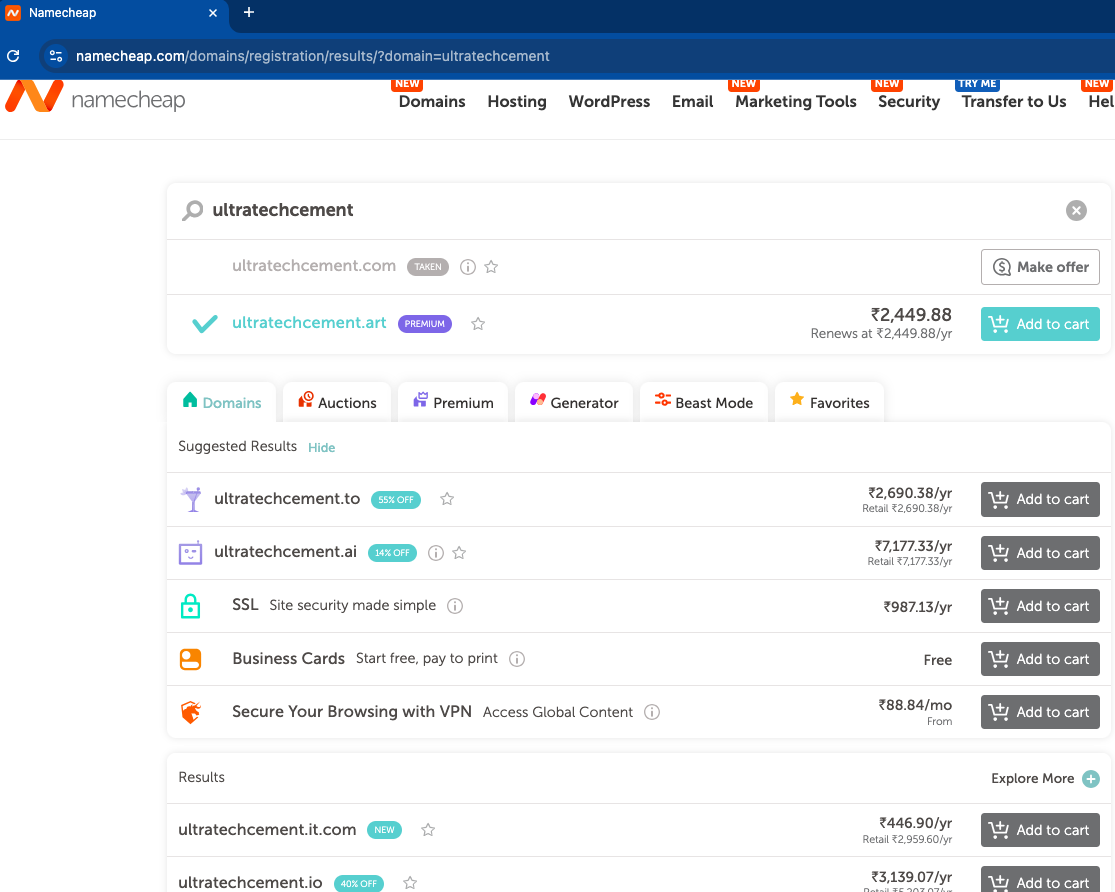Favorite ultratechcement.to with star

[447, 499]
